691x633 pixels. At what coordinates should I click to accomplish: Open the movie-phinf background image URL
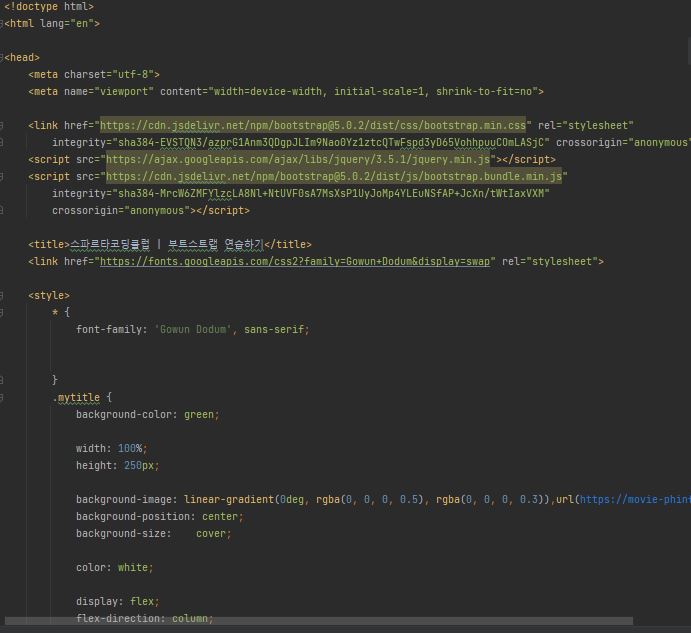click(635, 499)
